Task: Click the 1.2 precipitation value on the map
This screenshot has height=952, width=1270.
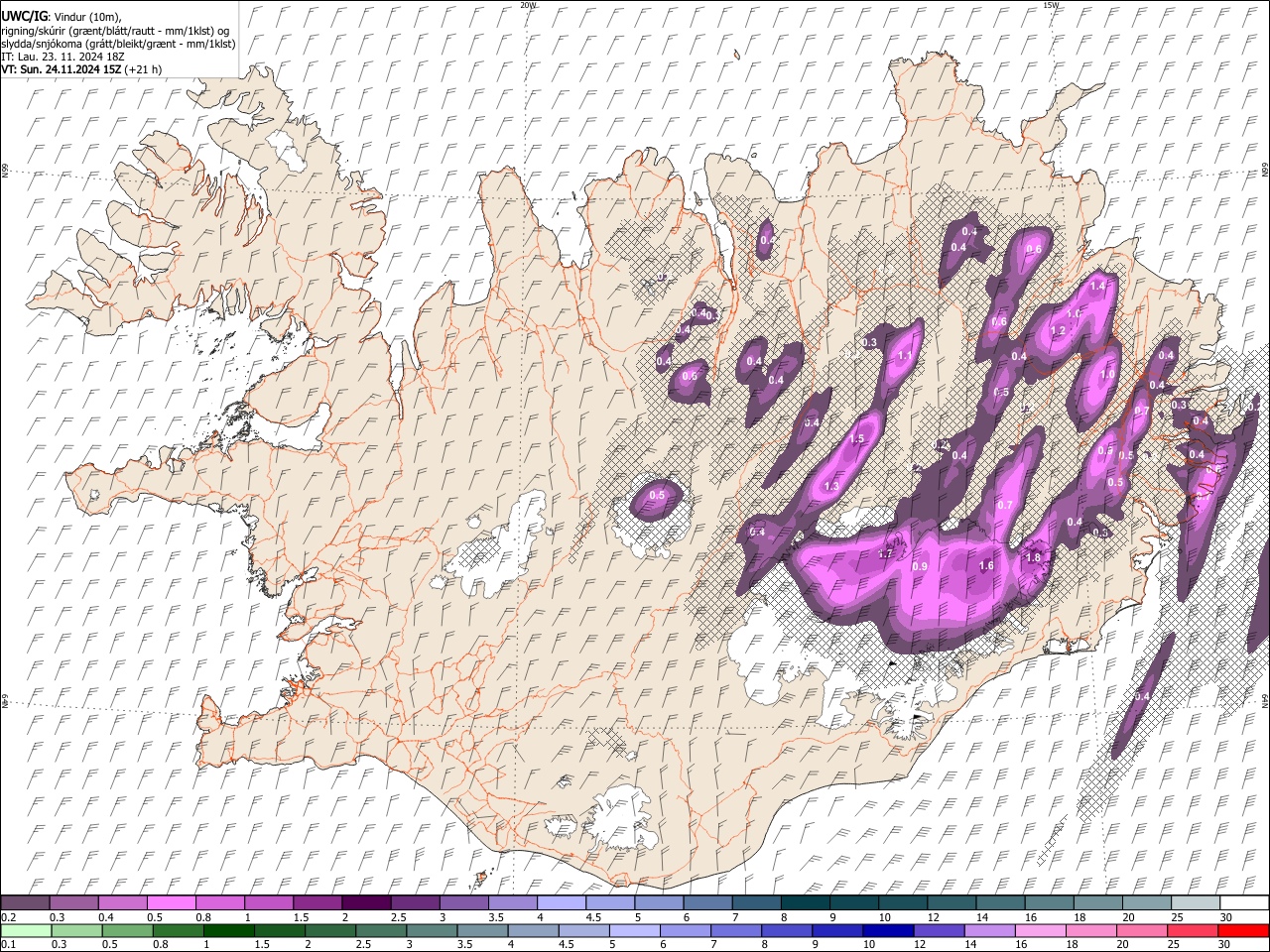Action: point(1058,330)
